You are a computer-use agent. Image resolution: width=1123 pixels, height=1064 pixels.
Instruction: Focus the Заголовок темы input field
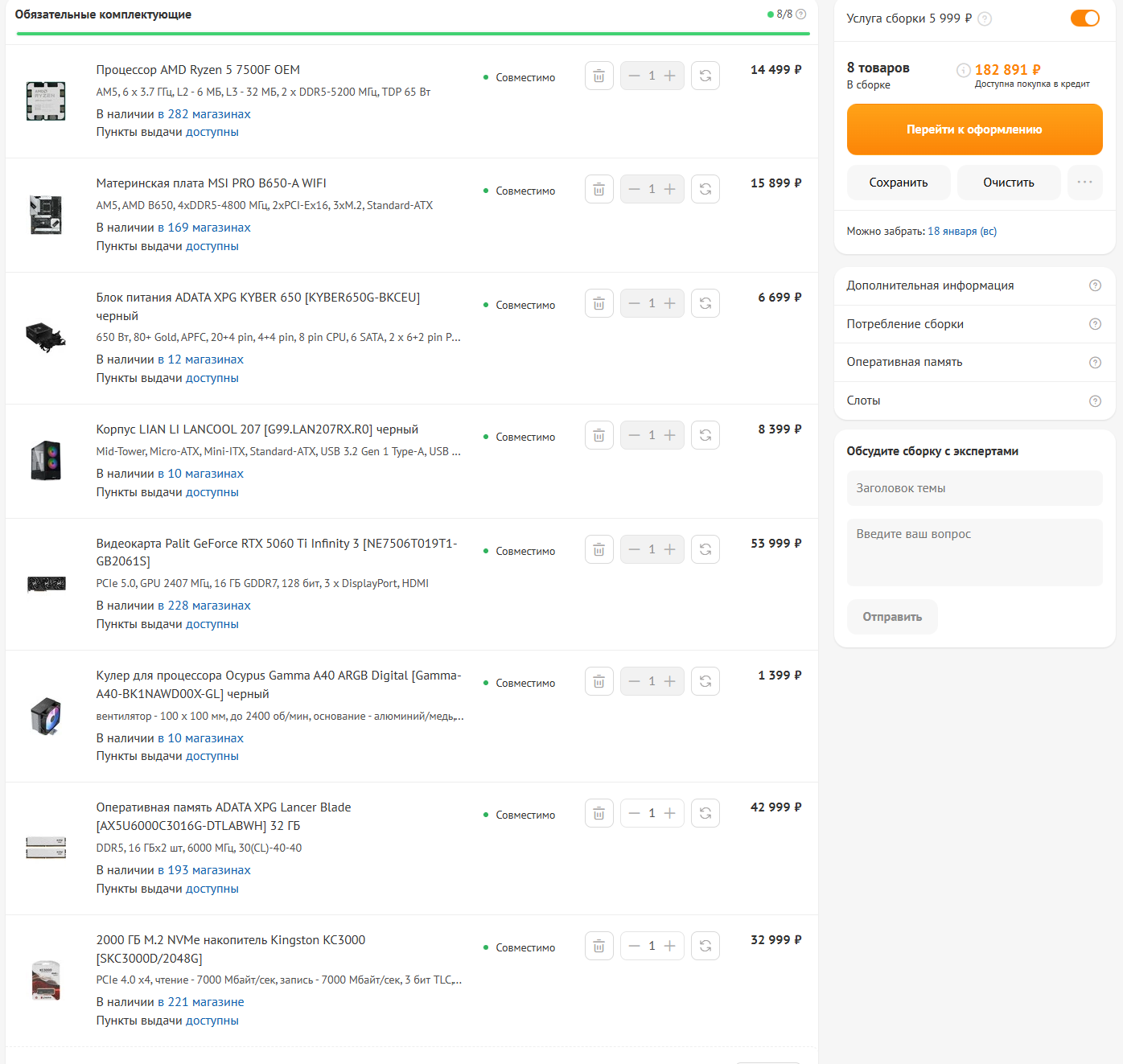pyautogui.click(x=974, y=488)
